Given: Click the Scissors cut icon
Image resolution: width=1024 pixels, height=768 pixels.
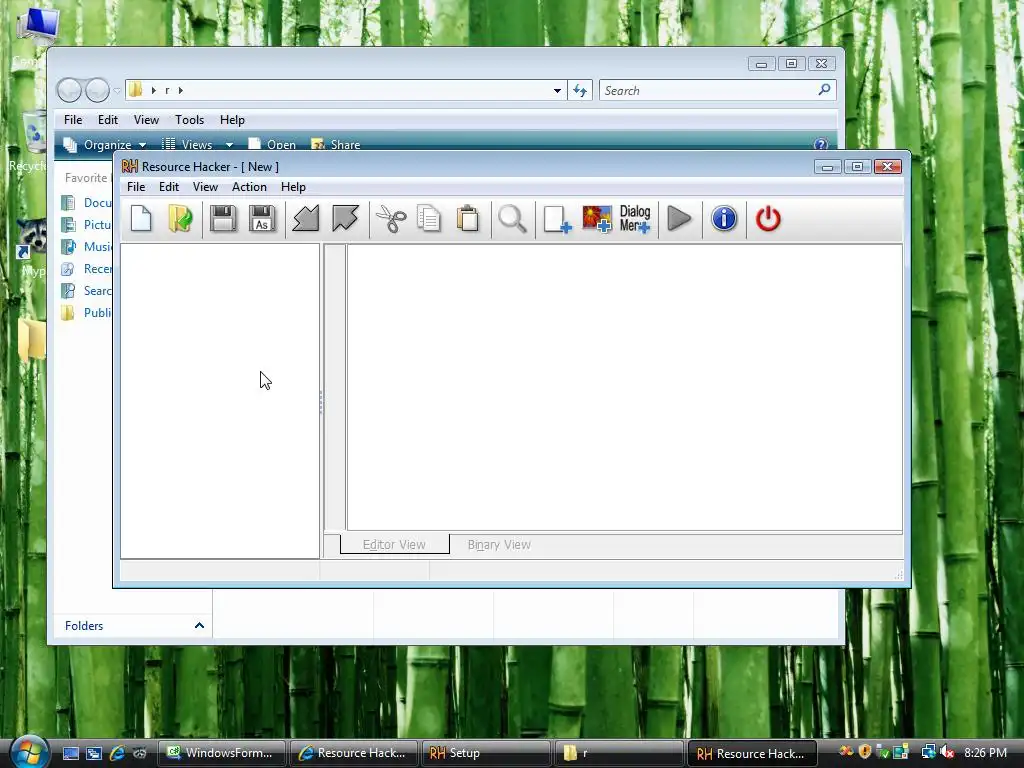Looking at the screenshot, I should pyautogui.click(x=391, y=219).
